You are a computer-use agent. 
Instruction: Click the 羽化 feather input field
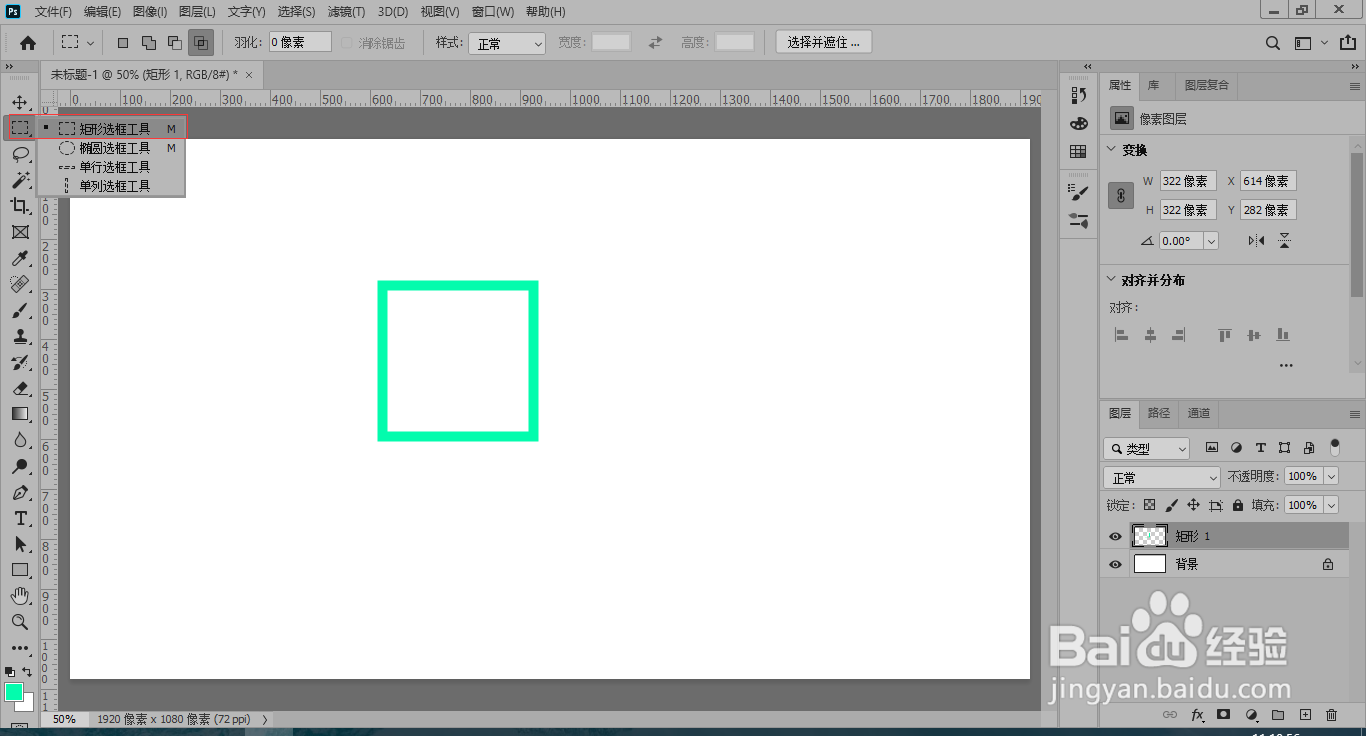(300, 42)
